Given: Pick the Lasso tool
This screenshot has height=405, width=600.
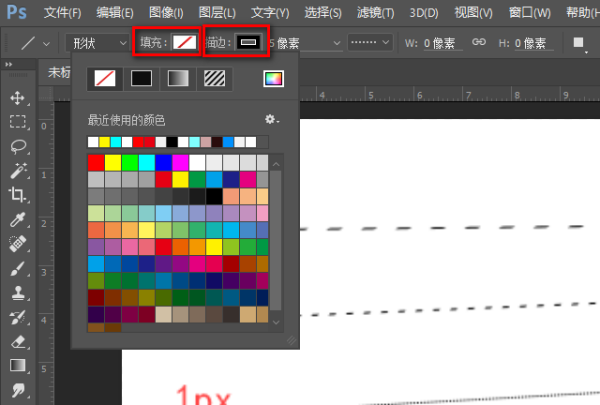Looking at the screenshot, I should click(x=17, y=146).
